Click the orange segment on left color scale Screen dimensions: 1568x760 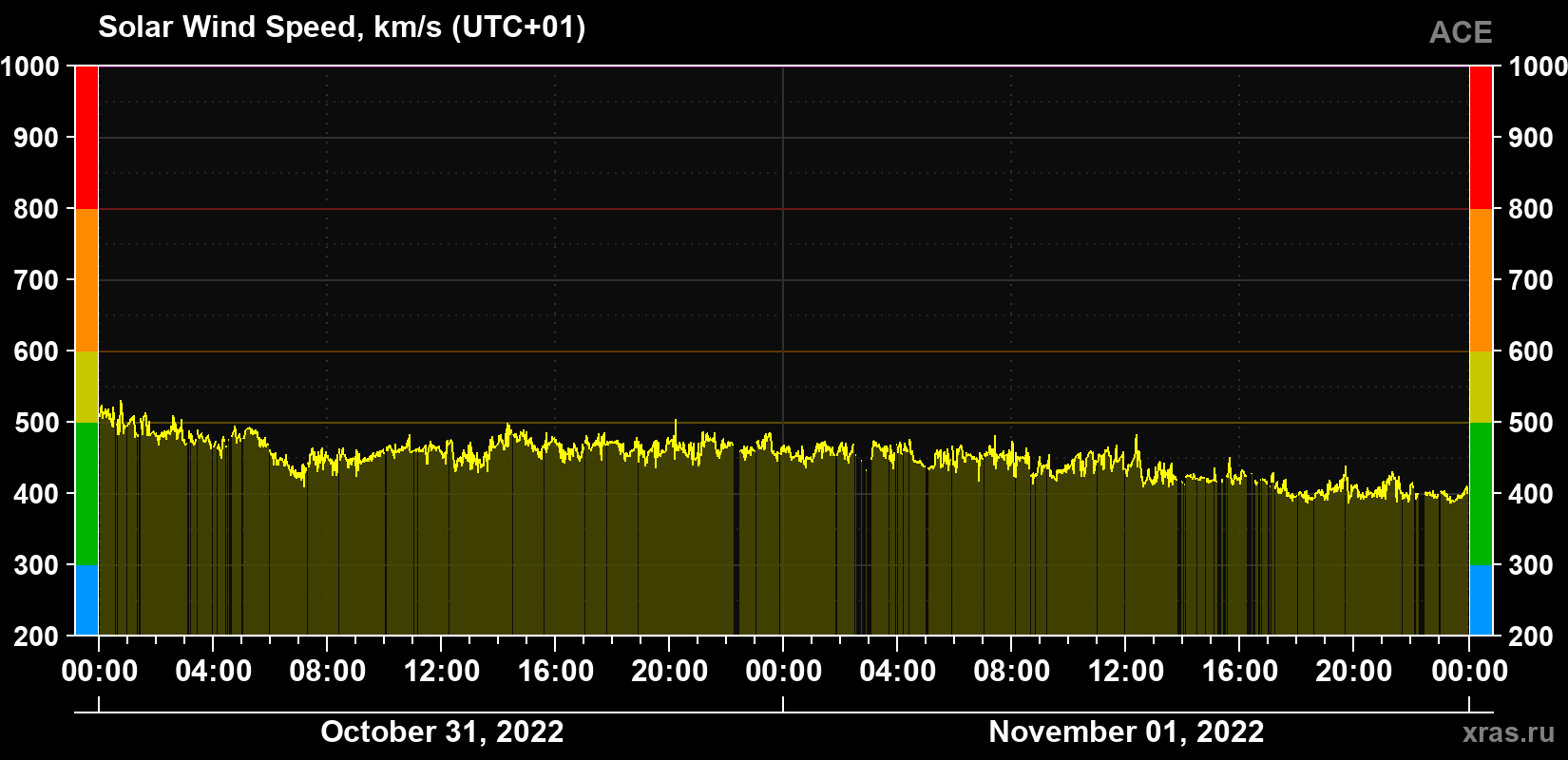(86, 280)
